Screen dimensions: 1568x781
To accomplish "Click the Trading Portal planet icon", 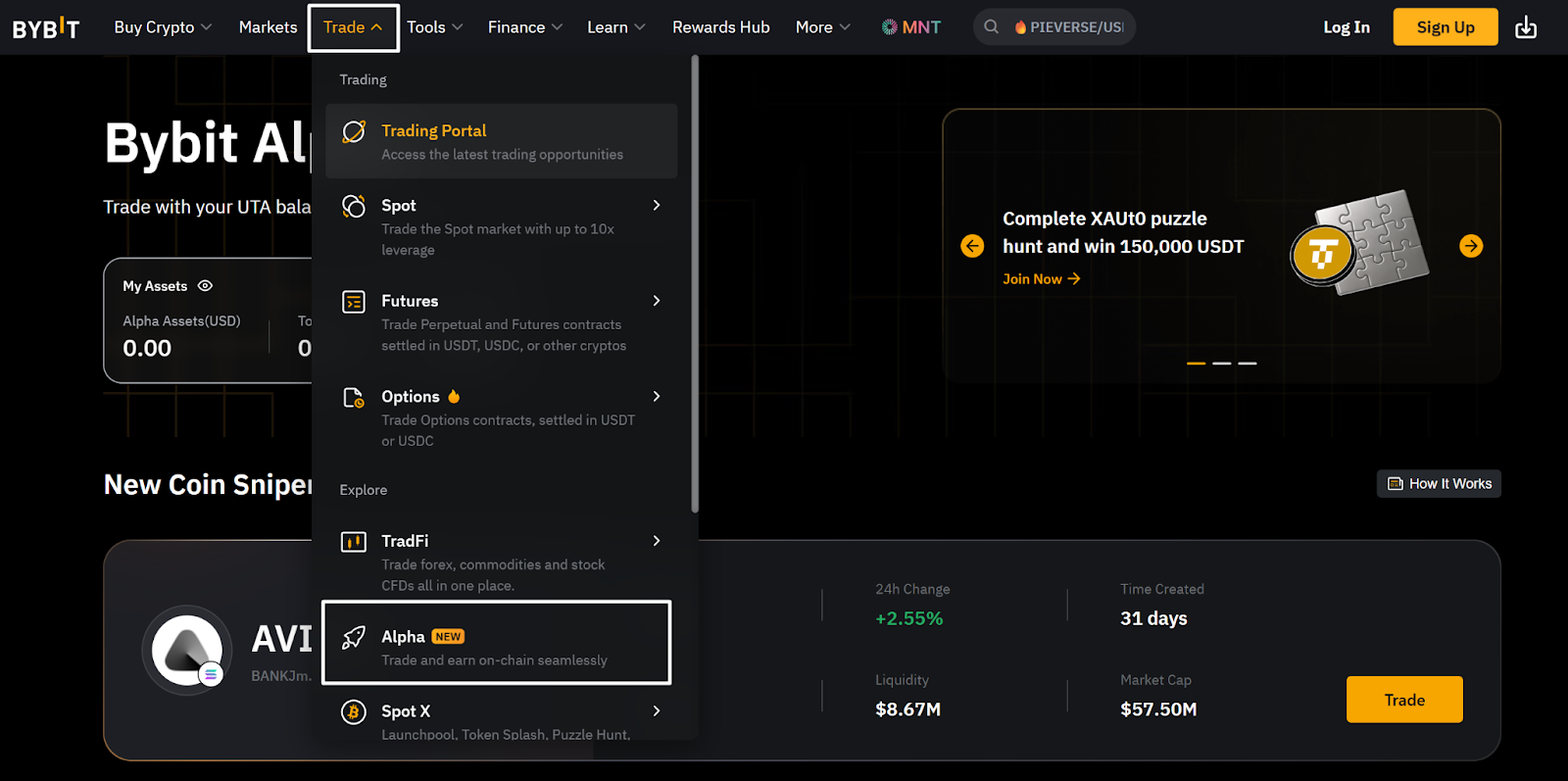I will [x=354, y=131].
